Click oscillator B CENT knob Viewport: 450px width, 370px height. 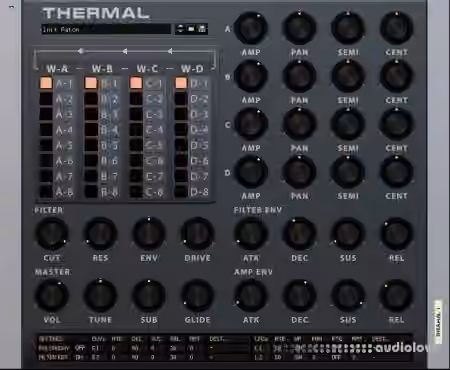click(x=396, y=76)
